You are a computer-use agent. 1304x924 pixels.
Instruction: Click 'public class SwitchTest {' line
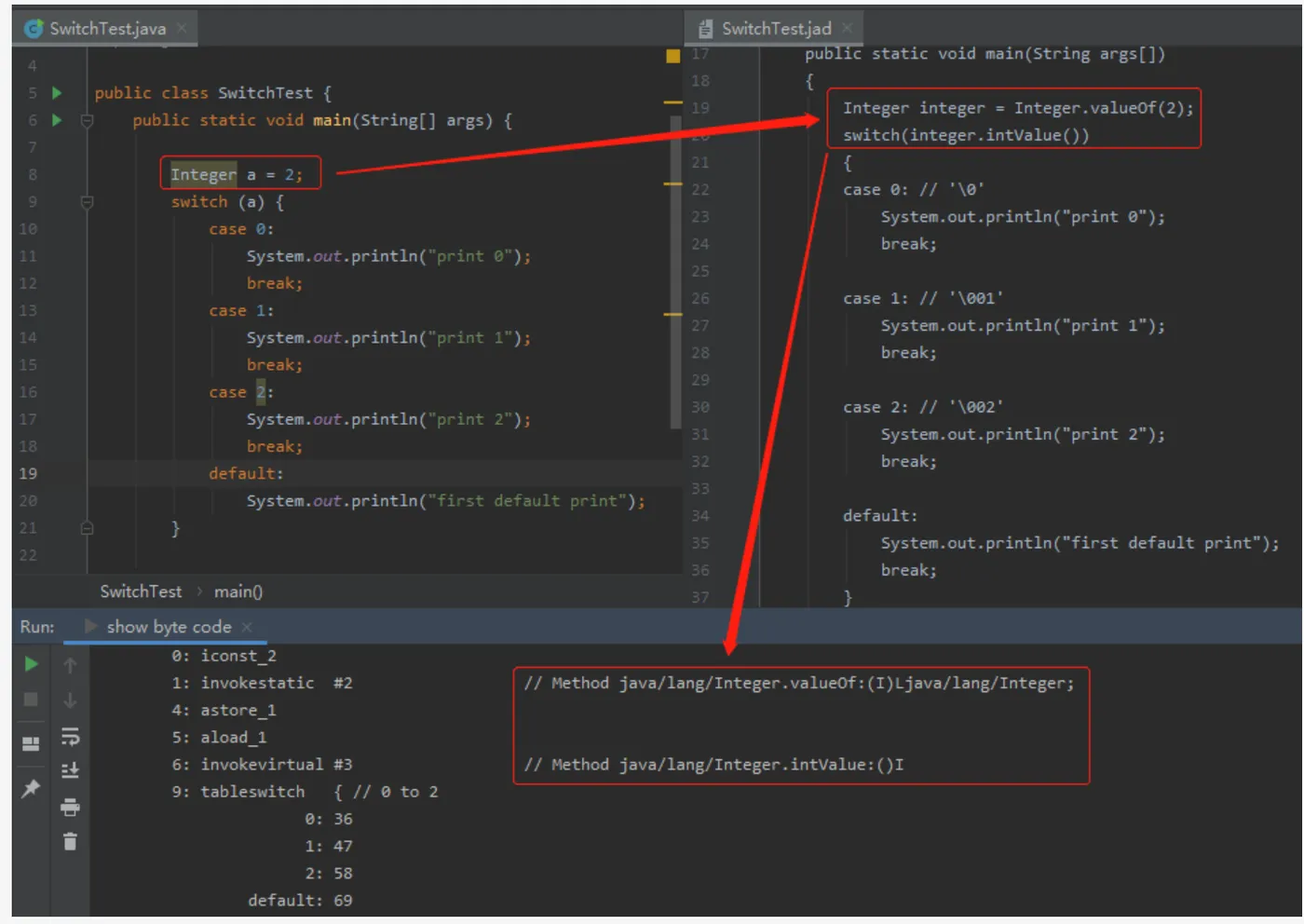pyautogui.click(x=213, y=93)
